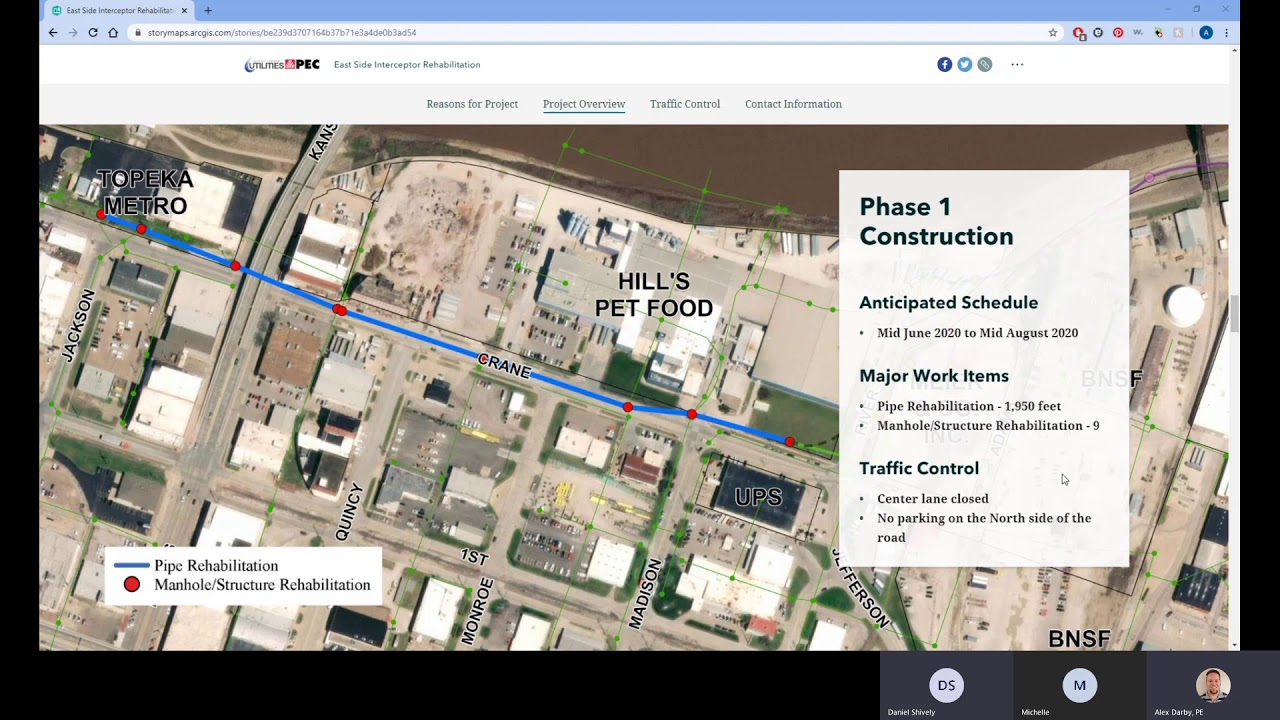Click the UPS map label

tap(758, 497)
